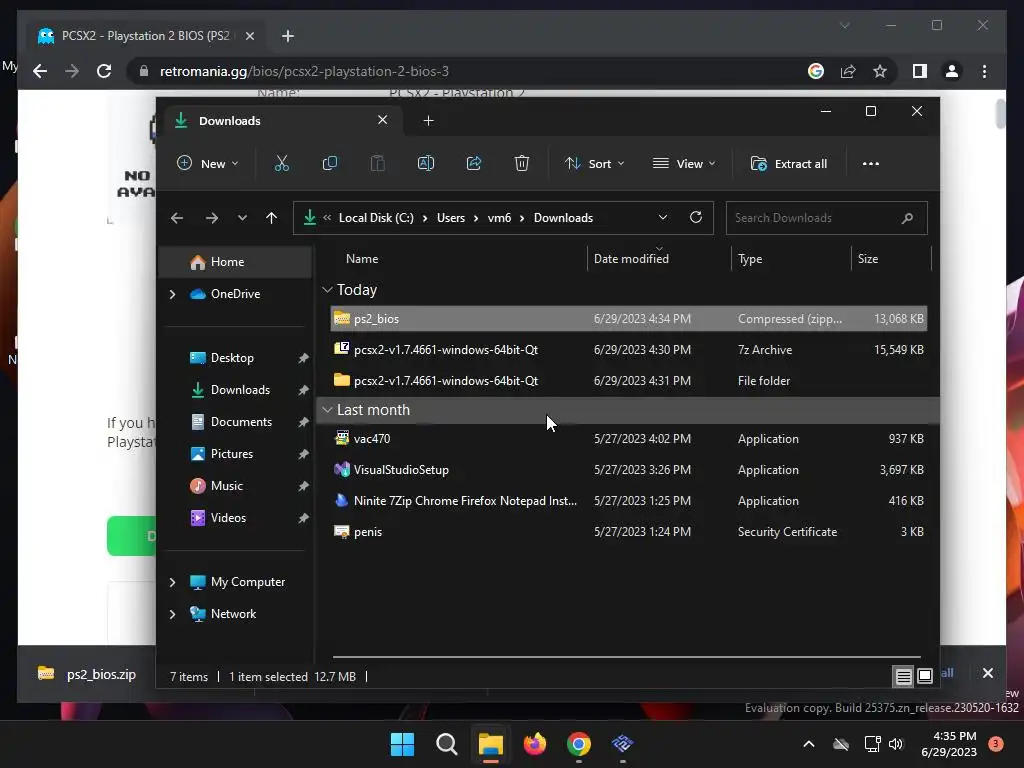The image size is (1024, 768).
Task: Click Users in the address breadcrumb
Action: 451,218
